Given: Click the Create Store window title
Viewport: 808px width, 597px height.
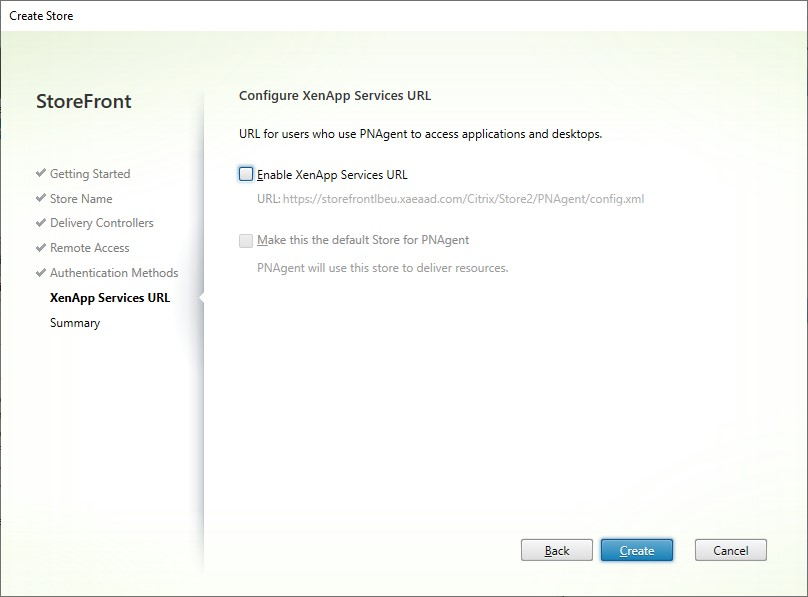Looking at the screenshot, I should 41,16.
